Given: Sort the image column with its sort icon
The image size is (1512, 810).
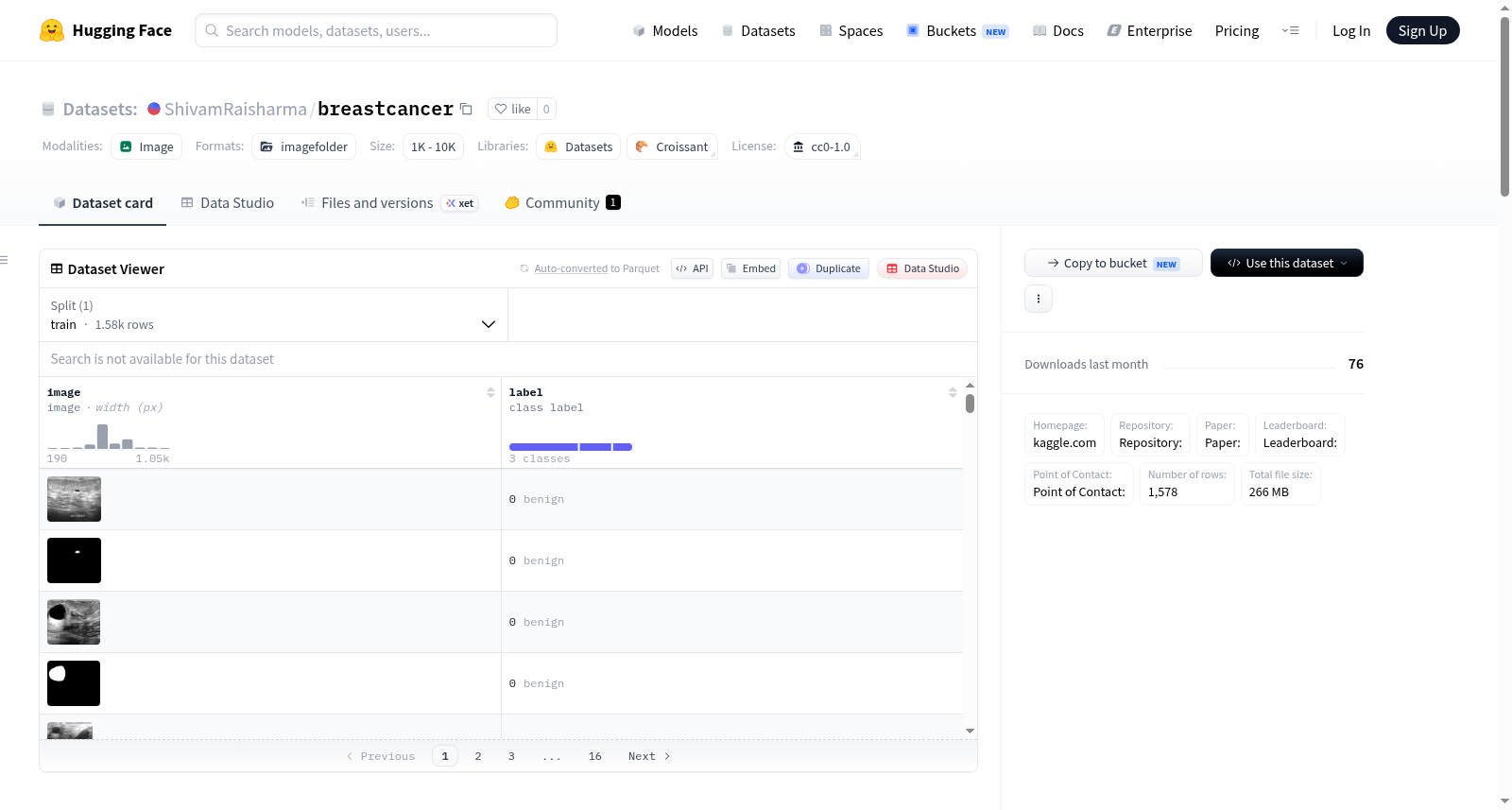Looking at the screenshot, I should 490,392.
